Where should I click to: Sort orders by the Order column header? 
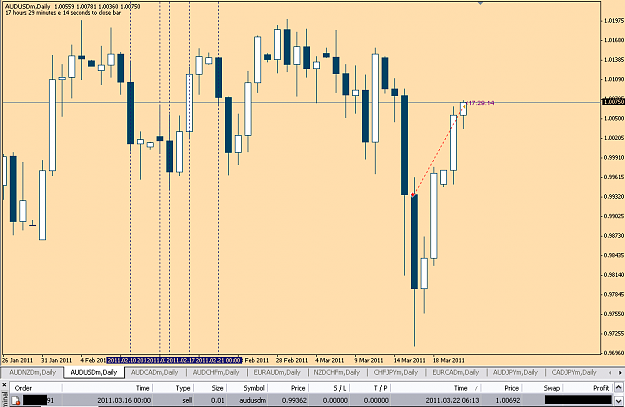(23, 388)
